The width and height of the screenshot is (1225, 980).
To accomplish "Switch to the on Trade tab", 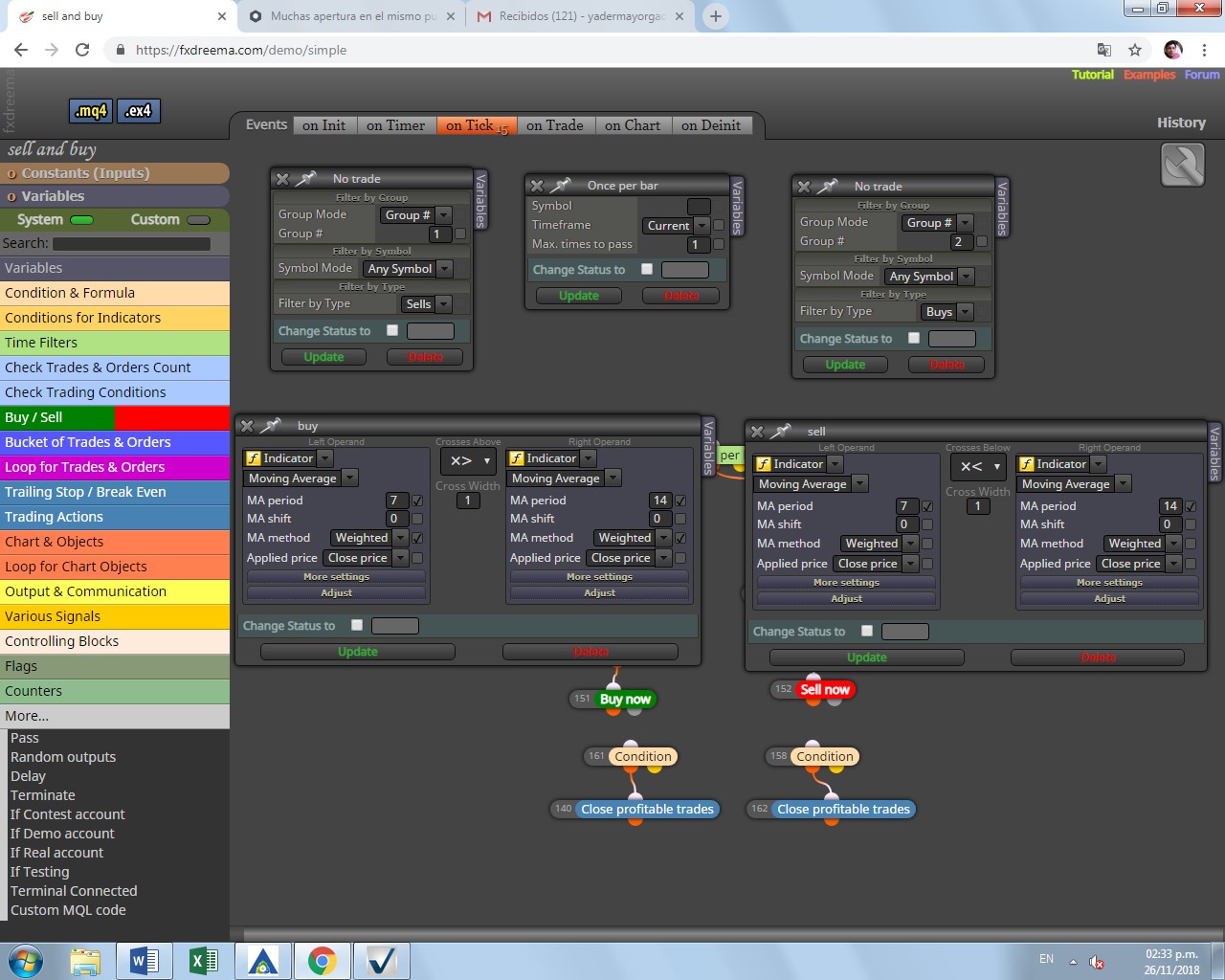I will (555, 125).
